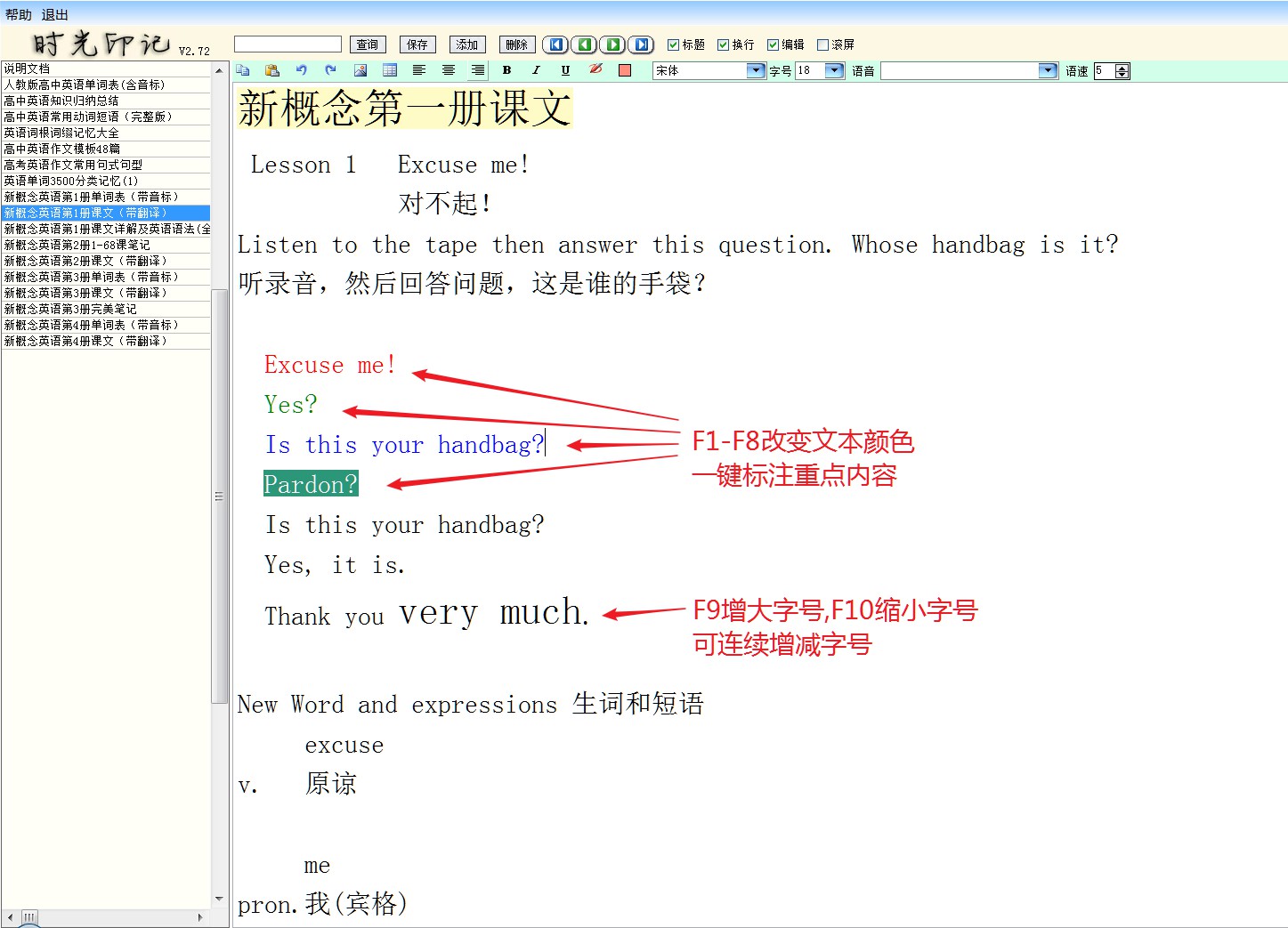
Task: Insert a table using the table icon
Action: 390,70
